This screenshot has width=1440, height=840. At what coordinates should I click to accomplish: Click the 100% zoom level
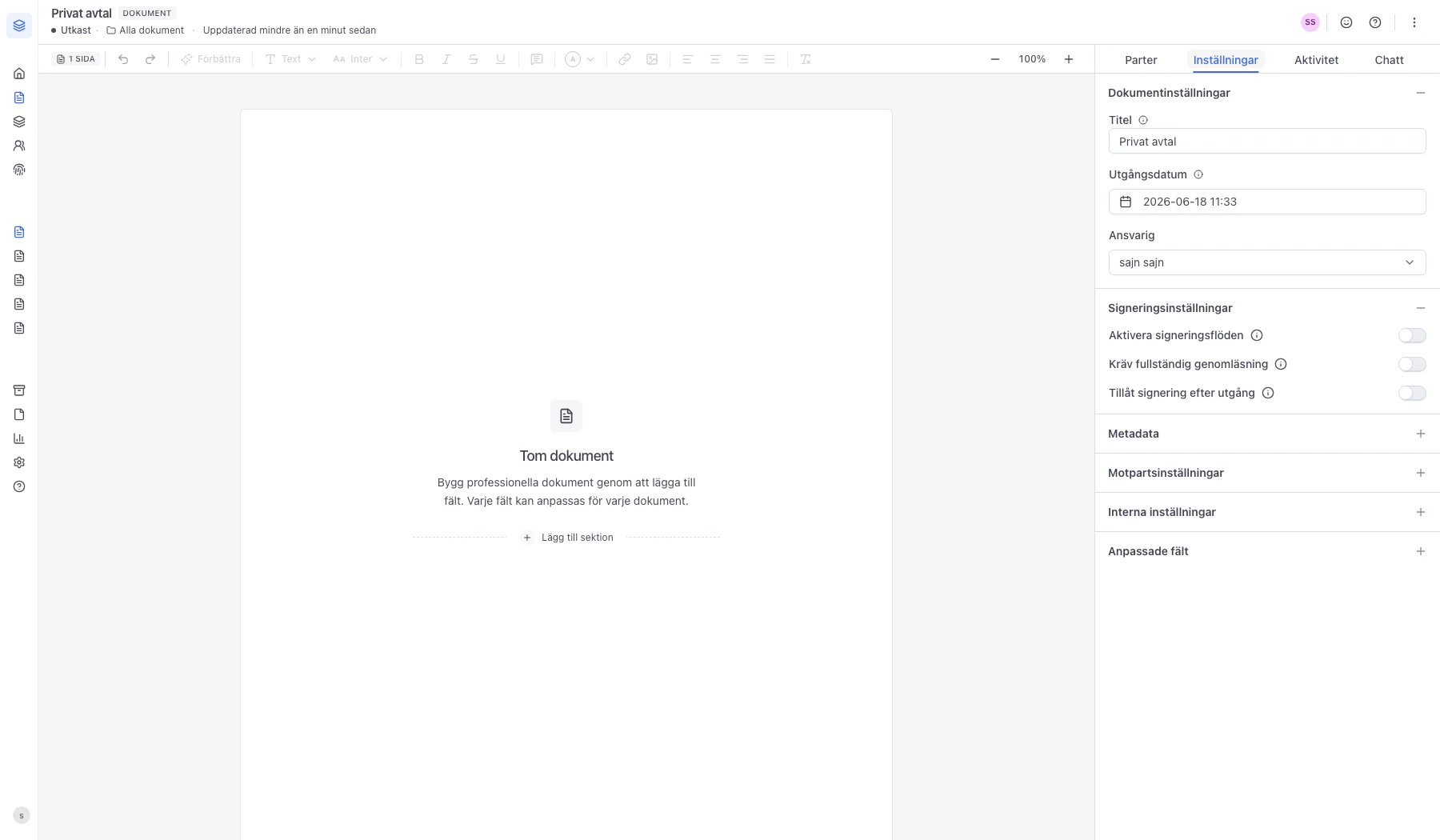[1032, 59]
